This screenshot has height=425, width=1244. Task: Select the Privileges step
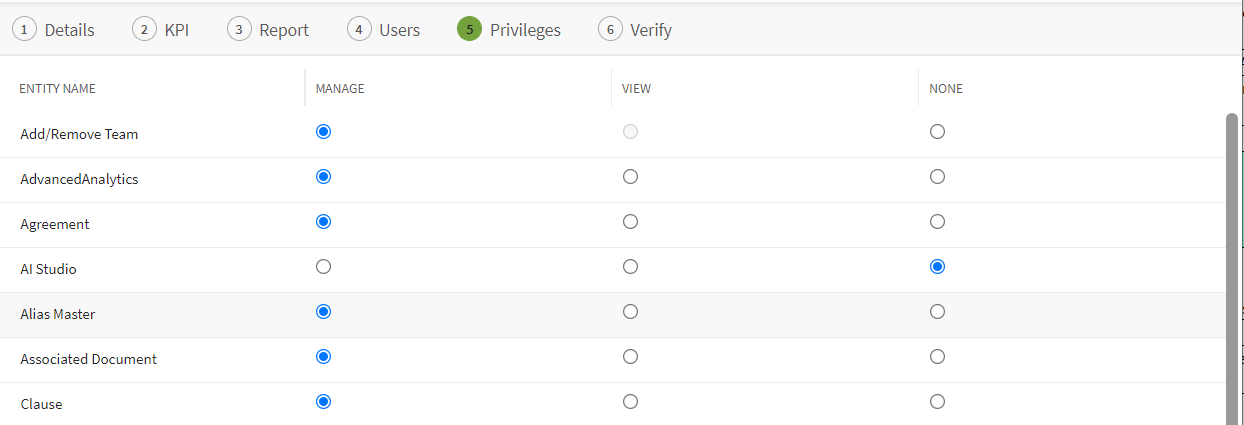[x=510, y=30]
